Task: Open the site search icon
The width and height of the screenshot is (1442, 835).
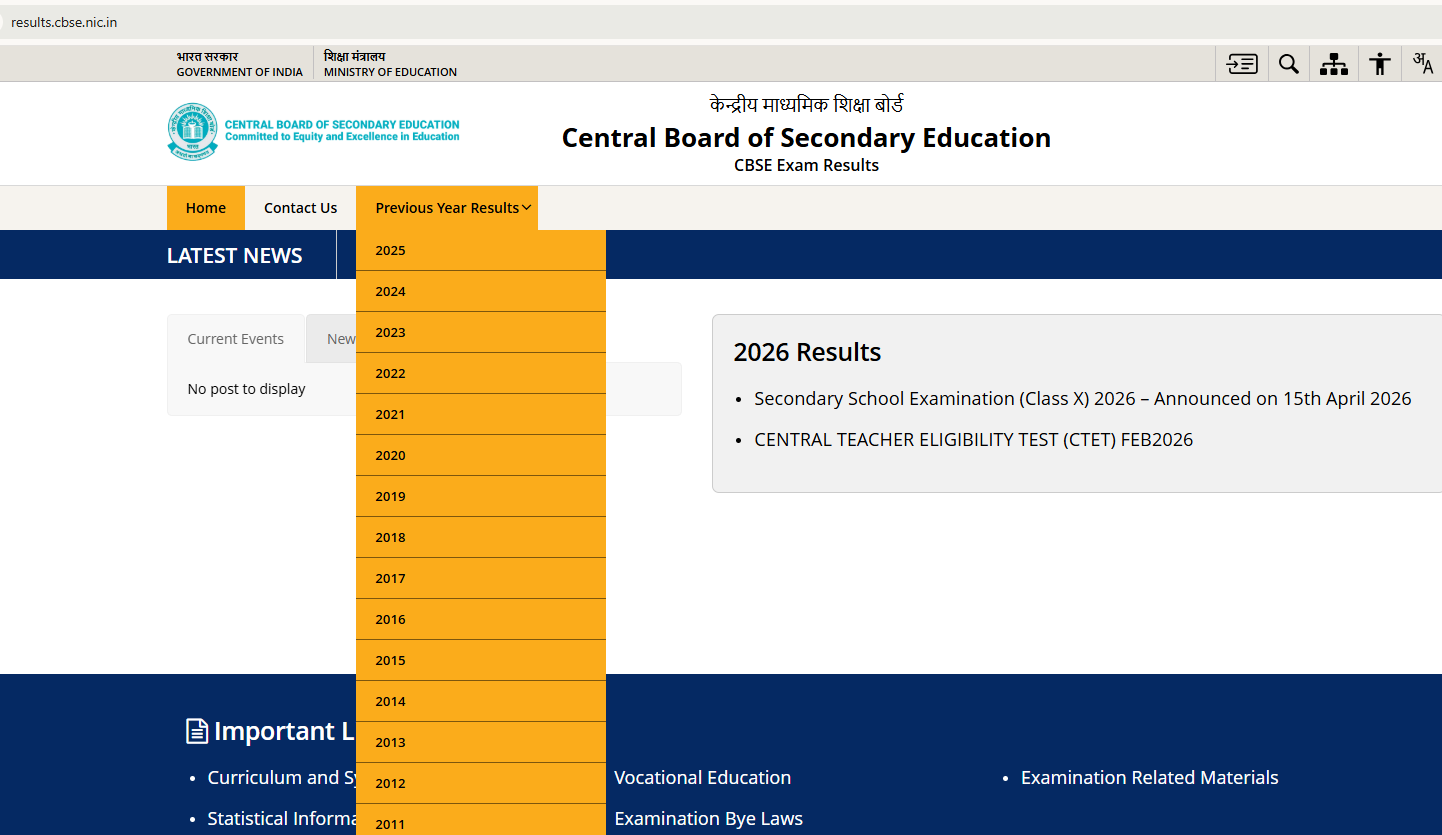Action: click(x=1288, y=63)
